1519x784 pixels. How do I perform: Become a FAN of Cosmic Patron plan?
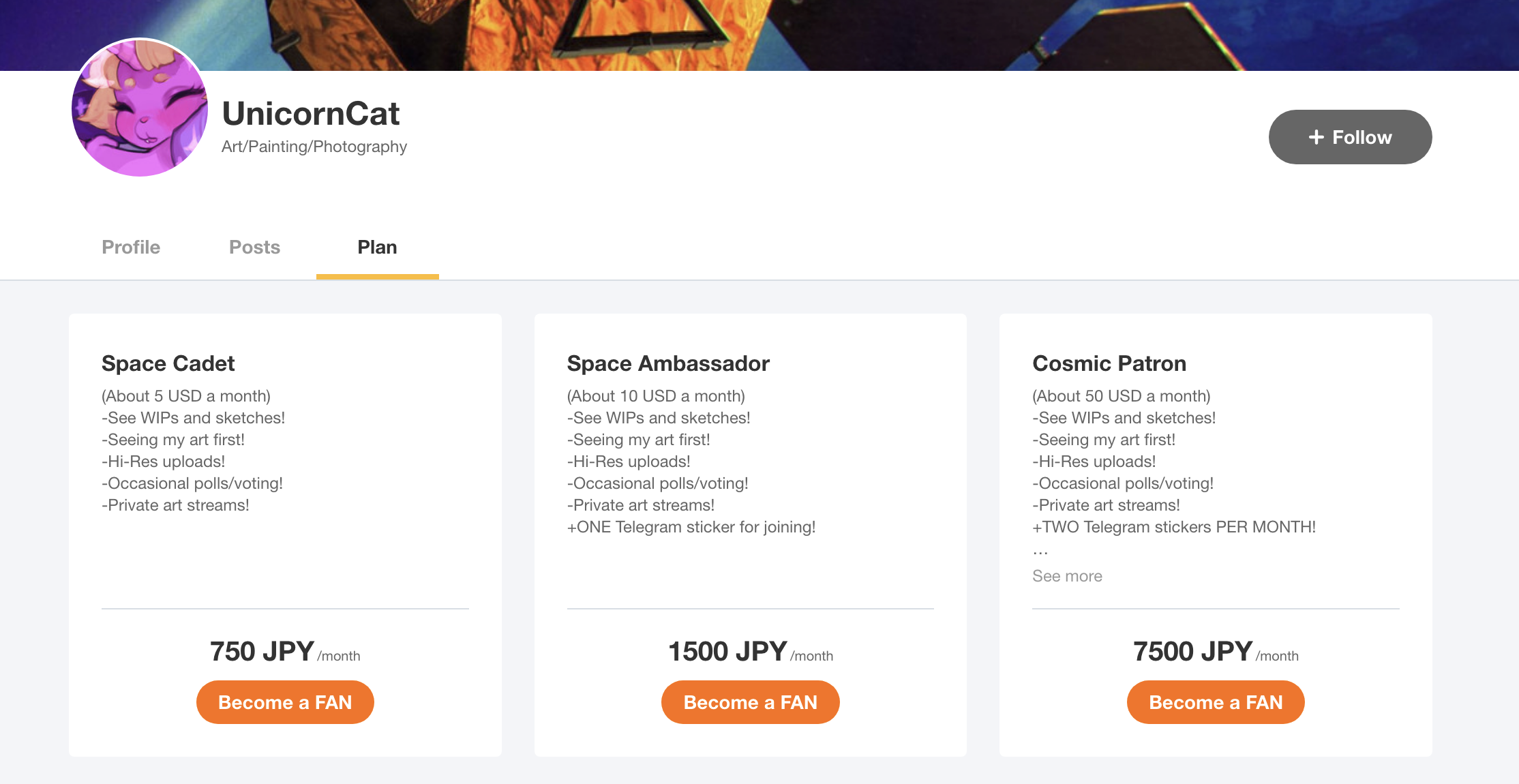point(1216,702)
